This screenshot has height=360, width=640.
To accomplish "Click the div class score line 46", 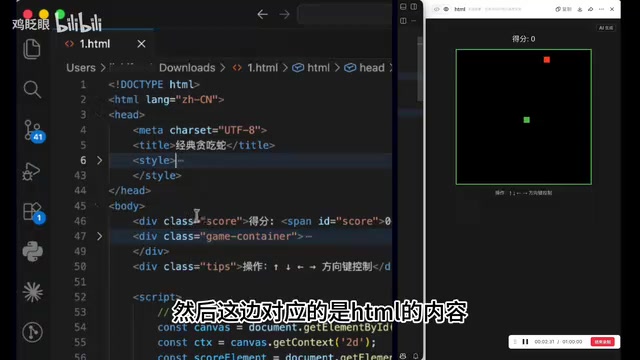I will coord(262,221).
